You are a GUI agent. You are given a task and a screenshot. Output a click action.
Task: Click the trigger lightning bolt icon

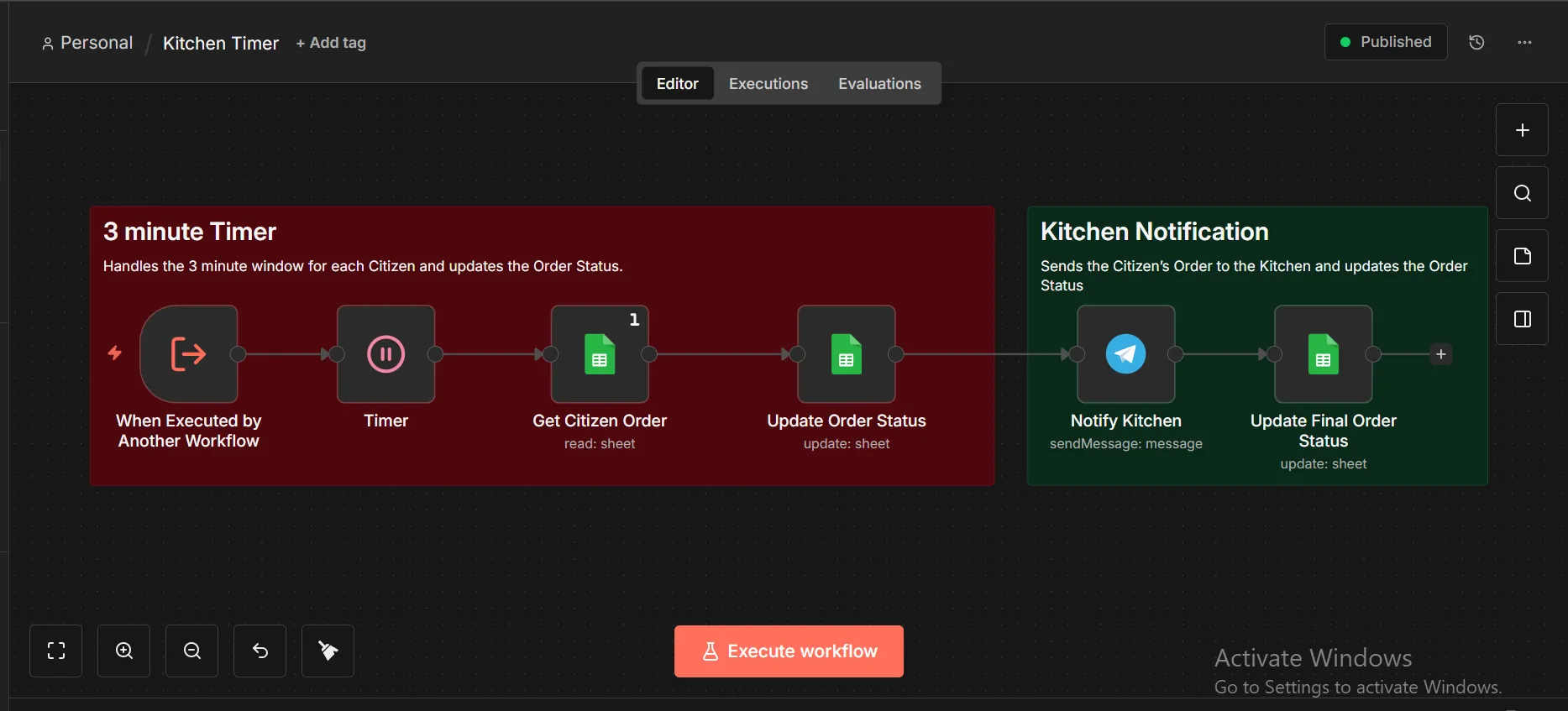pos(115,353)
